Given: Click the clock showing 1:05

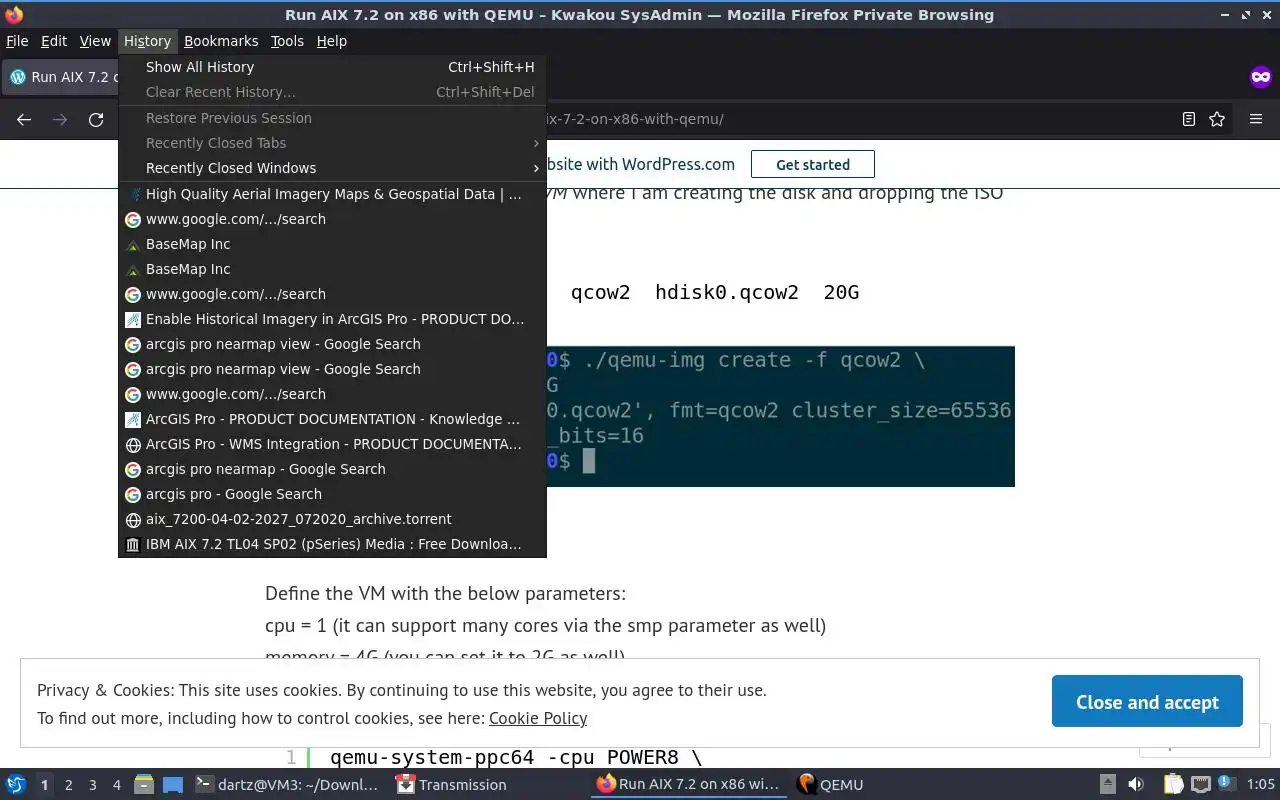Looking at the screenshot, I should (1260, 785).
